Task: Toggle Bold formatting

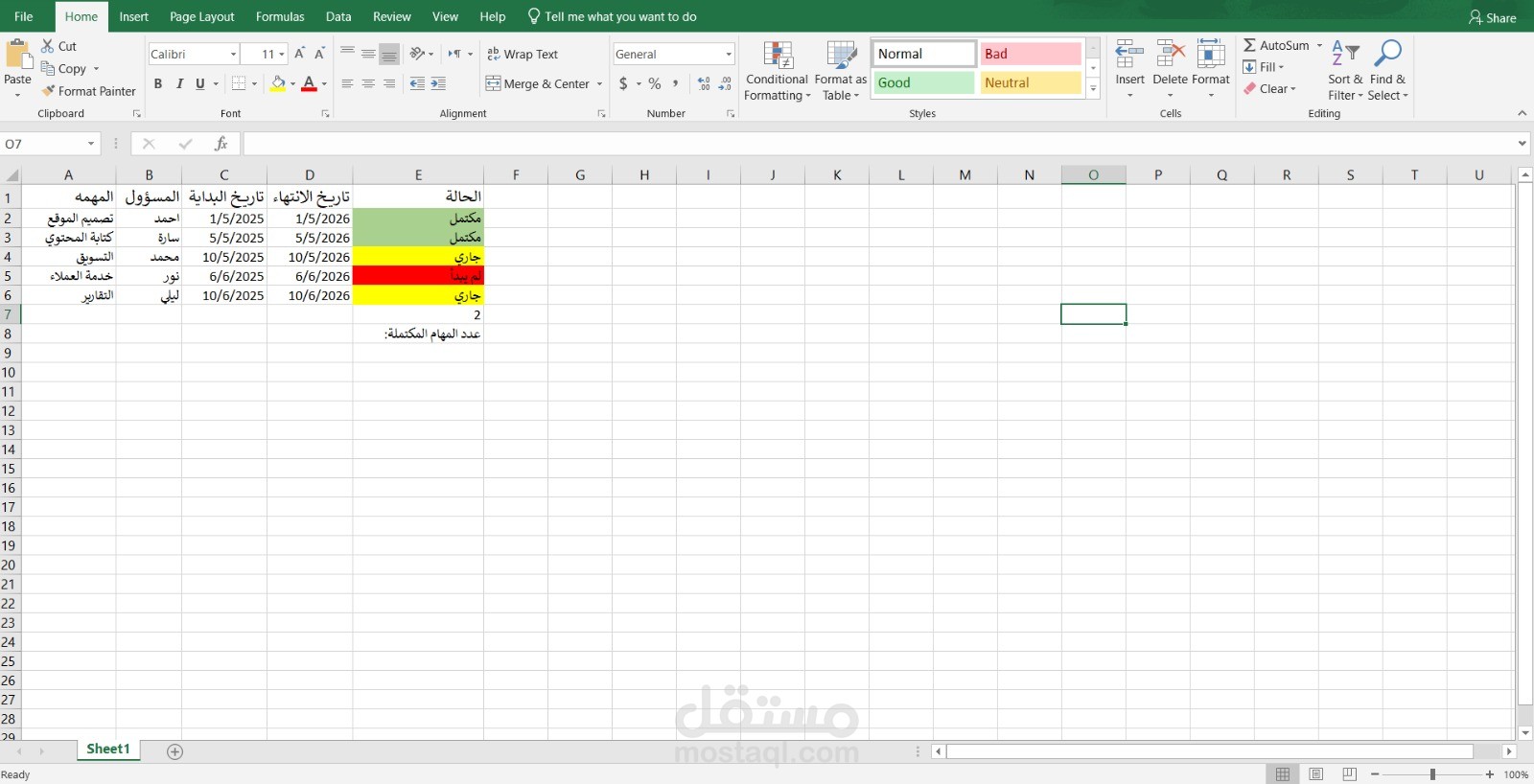Action: [x=158, y=83]
